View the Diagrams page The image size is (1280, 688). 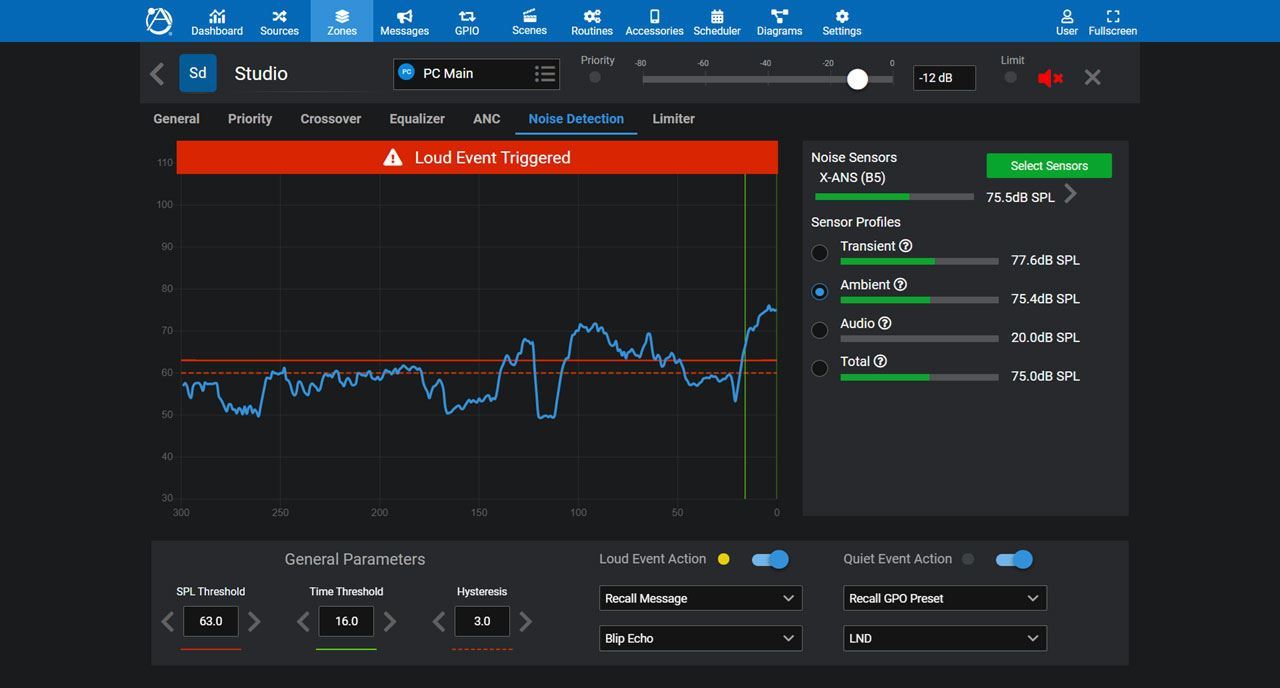click(779, 20)
